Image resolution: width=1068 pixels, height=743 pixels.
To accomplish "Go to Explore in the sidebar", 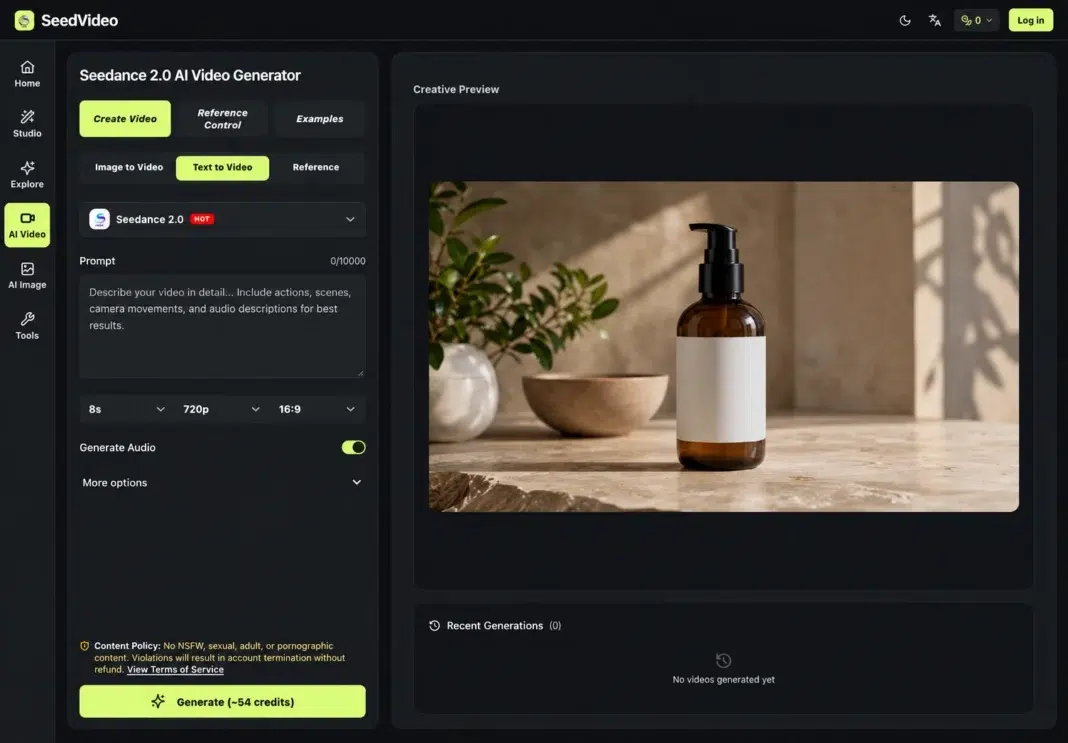I will coord(27,174).
